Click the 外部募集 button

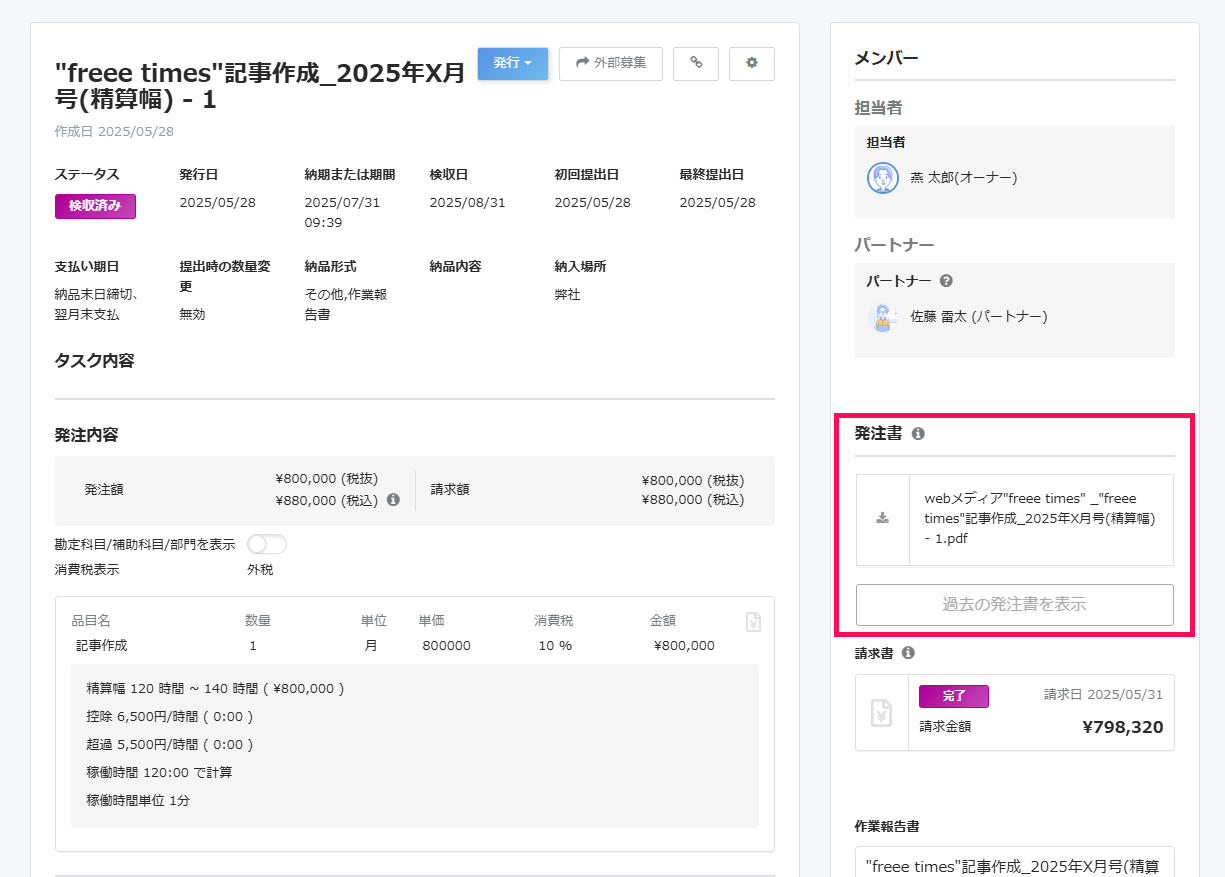tap(610, 63)
